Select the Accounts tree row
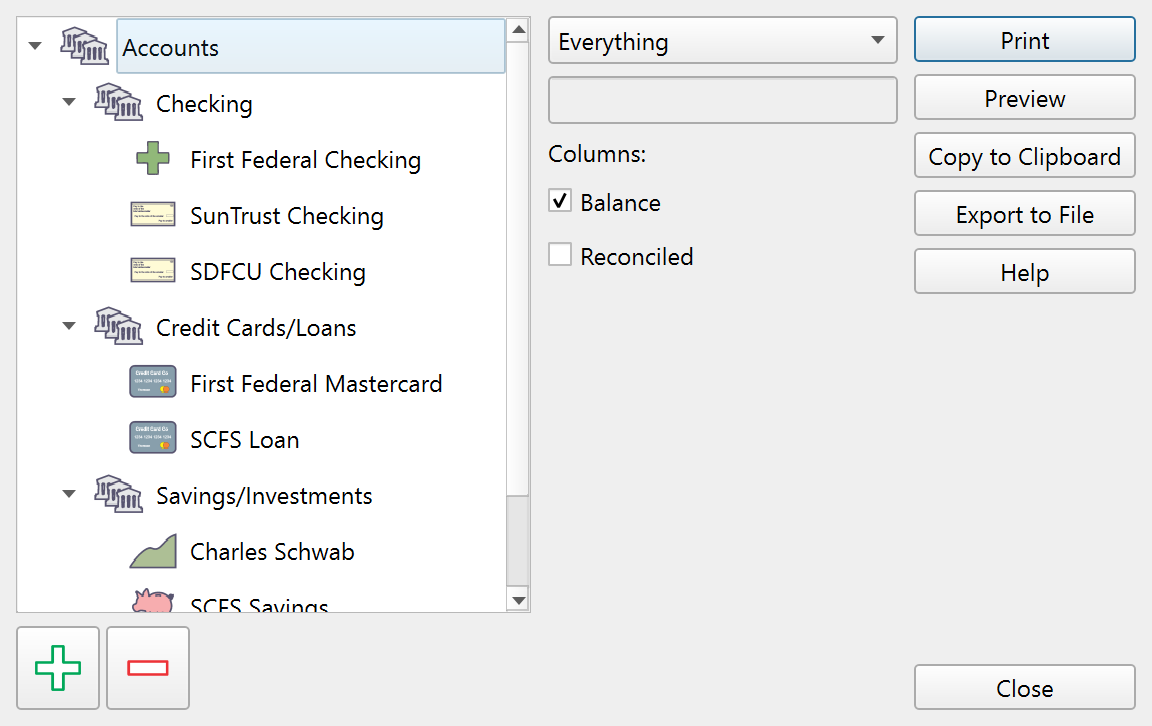The height and width of the screenshot is (726, 1152). (x=311, y=46)
